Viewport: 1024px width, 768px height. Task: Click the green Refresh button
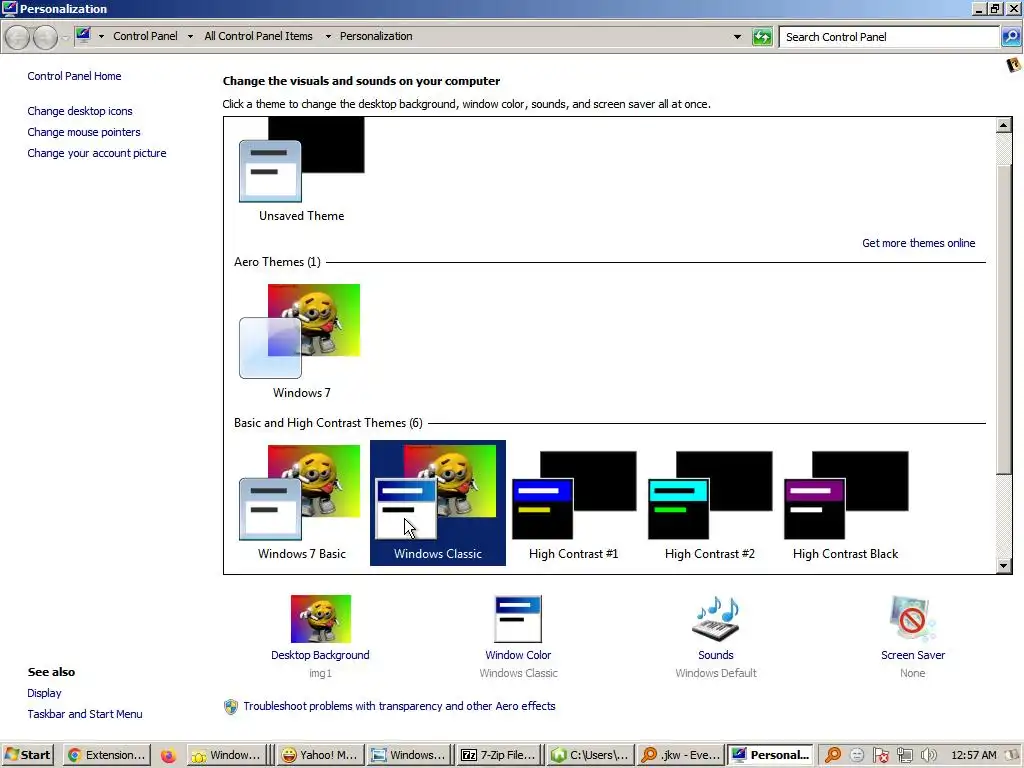click(762, 37)
